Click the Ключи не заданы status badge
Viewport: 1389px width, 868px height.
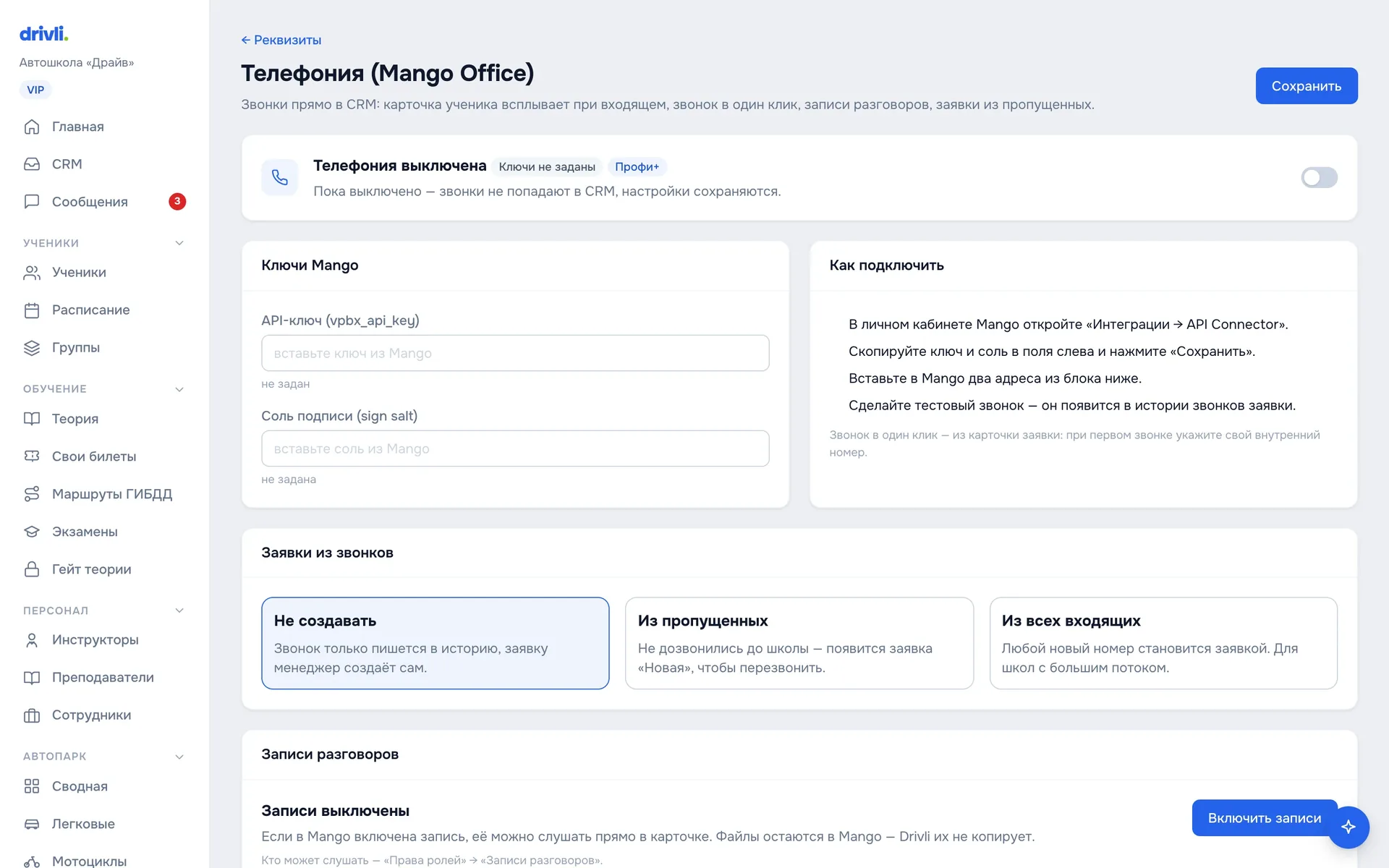point(547,167)
